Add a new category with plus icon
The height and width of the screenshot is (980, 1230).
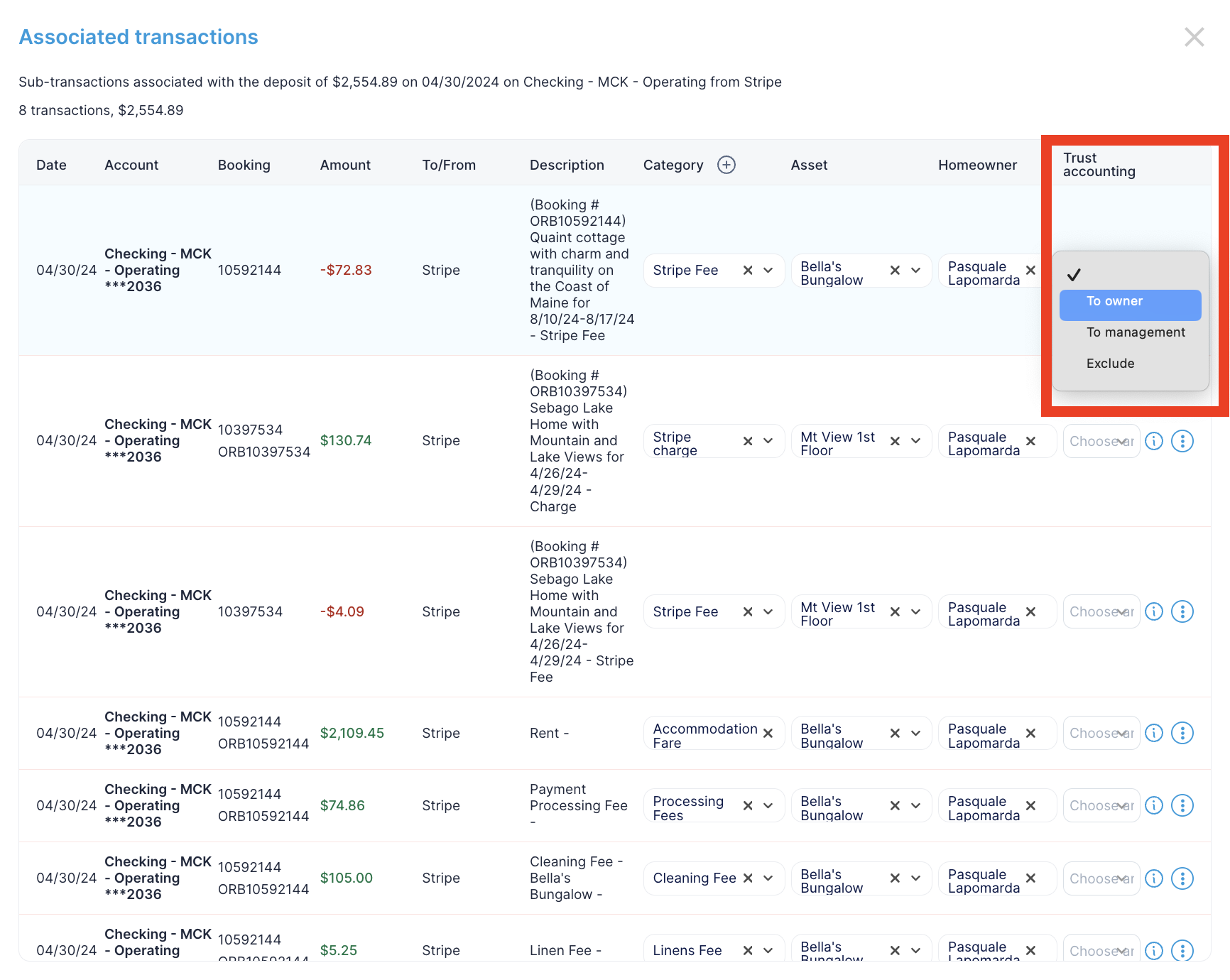[726, 165]
